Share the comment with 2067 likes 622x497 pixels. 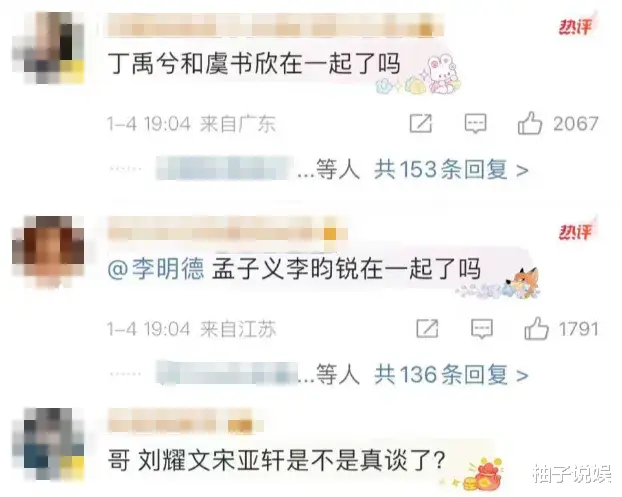(420, 123)
